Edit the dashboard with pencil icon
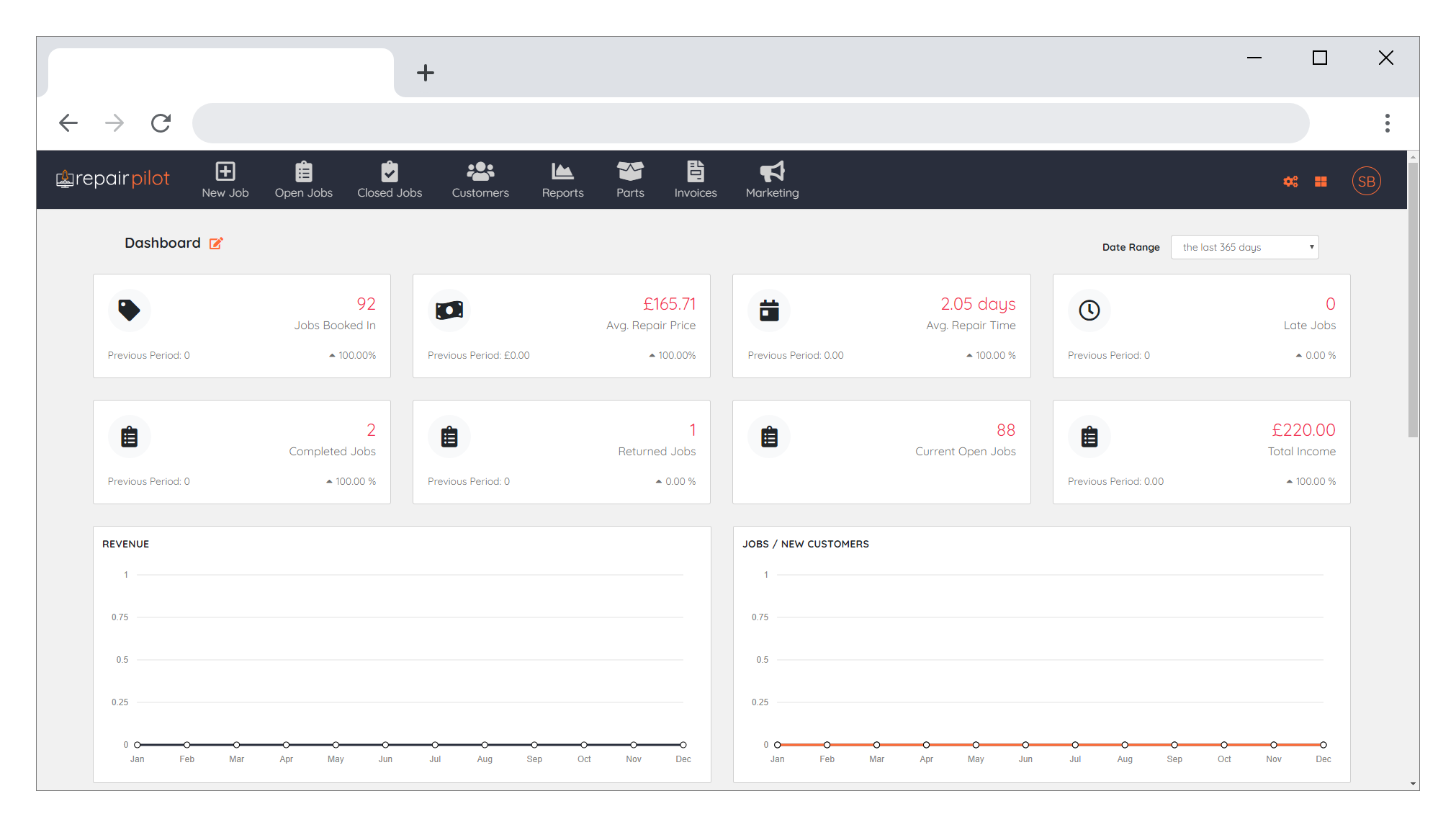 click(x=216, y=243)
